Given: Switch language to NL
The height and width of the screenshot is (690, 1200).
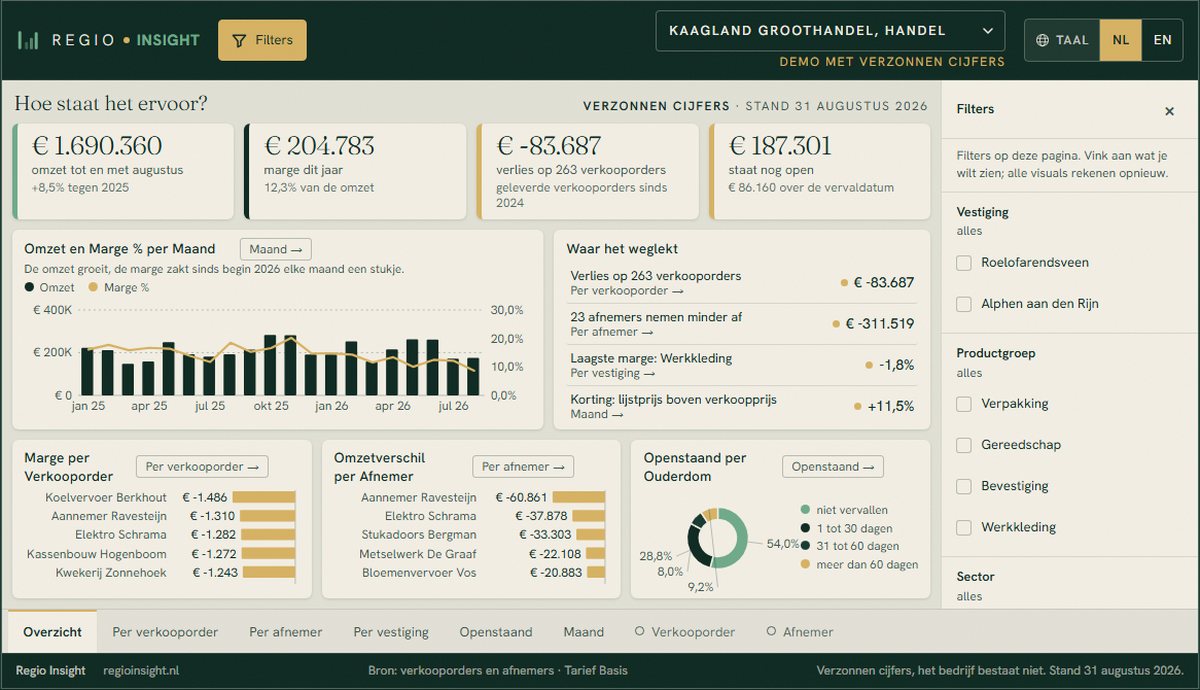Looking at the screenshot, I should (x=1121, y=40).
